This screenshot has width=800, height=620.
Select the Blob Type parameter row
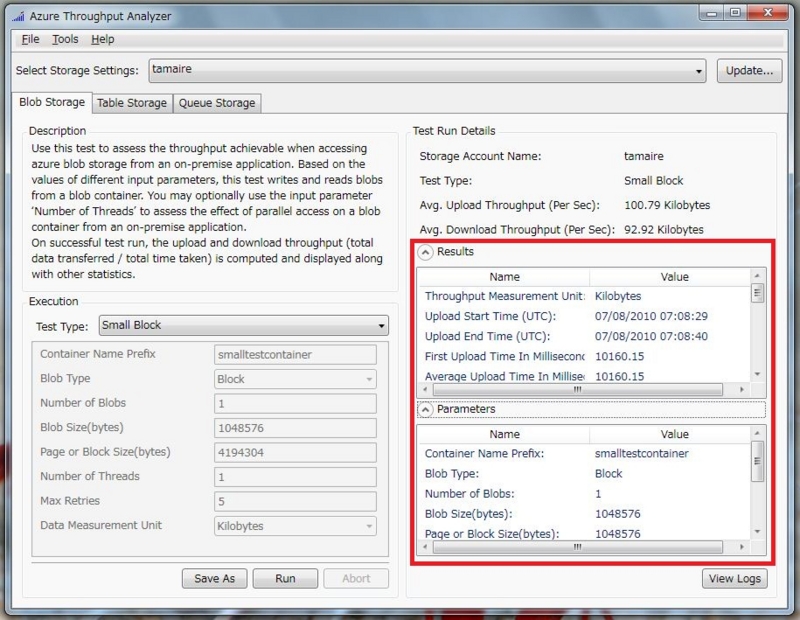(584, 474)
